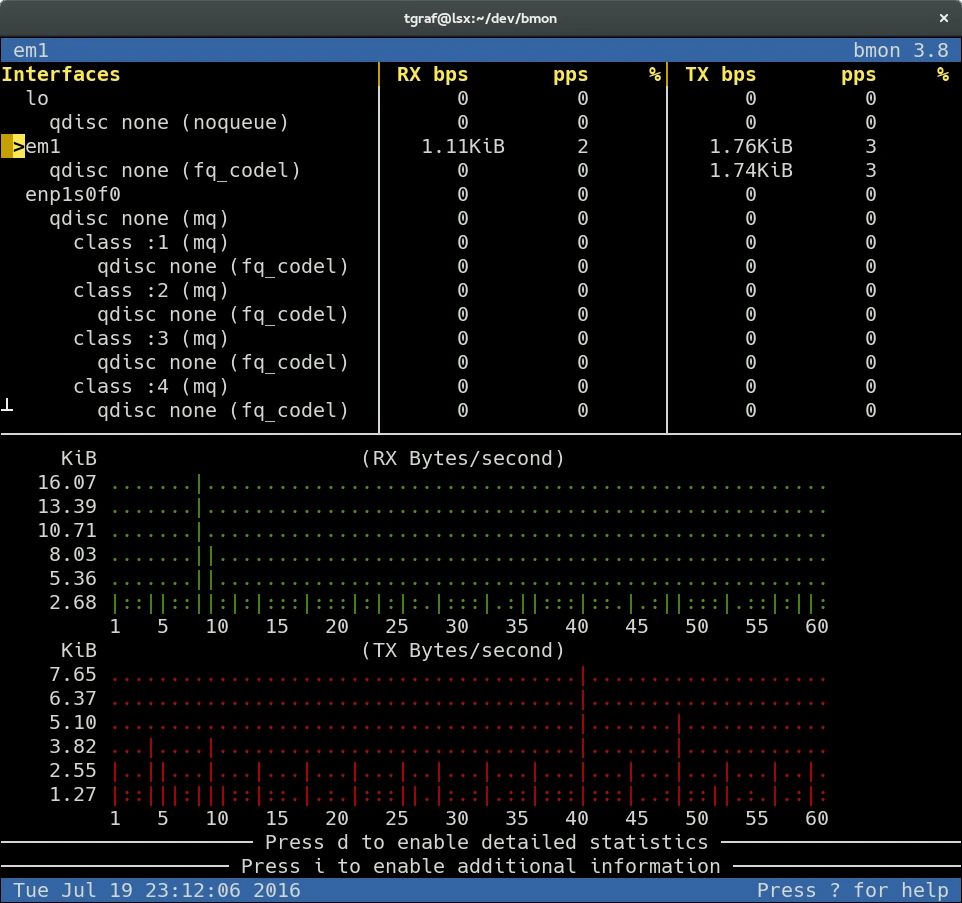Select class :4 (mq) entry

click(x=151, y=386)
